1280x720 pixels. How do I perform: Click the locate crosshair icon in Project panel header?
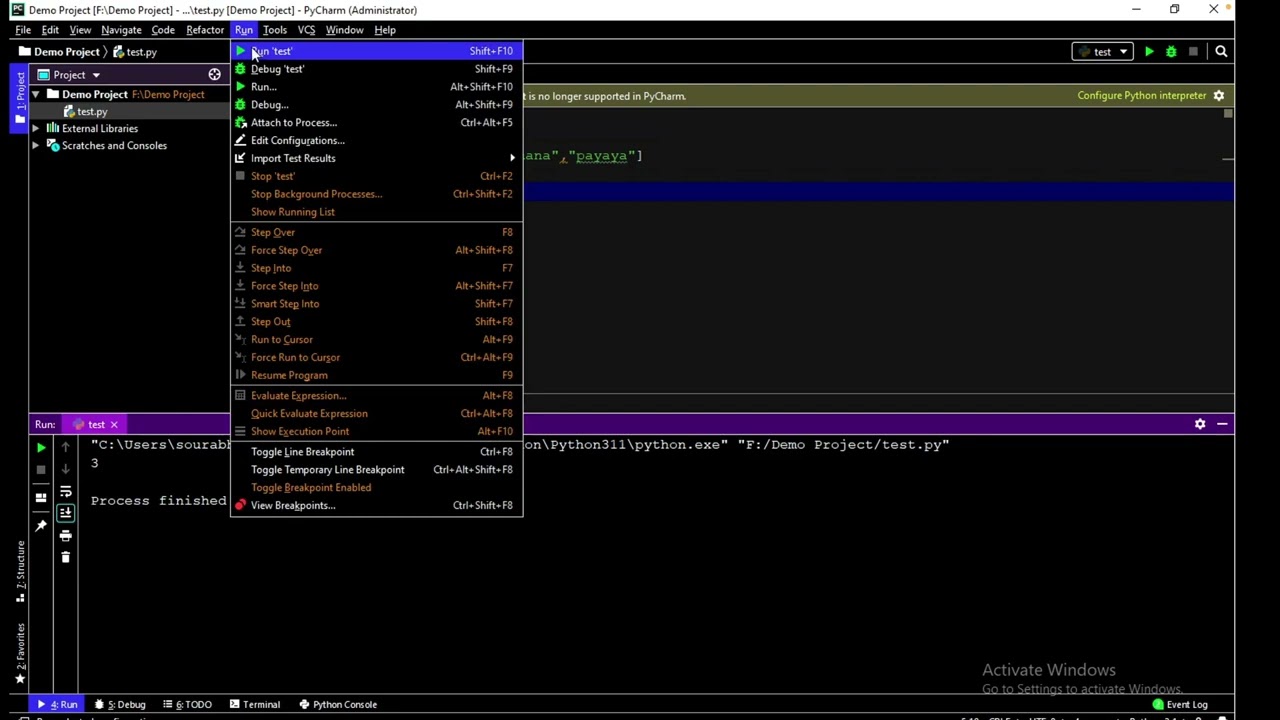click(214, 75)
